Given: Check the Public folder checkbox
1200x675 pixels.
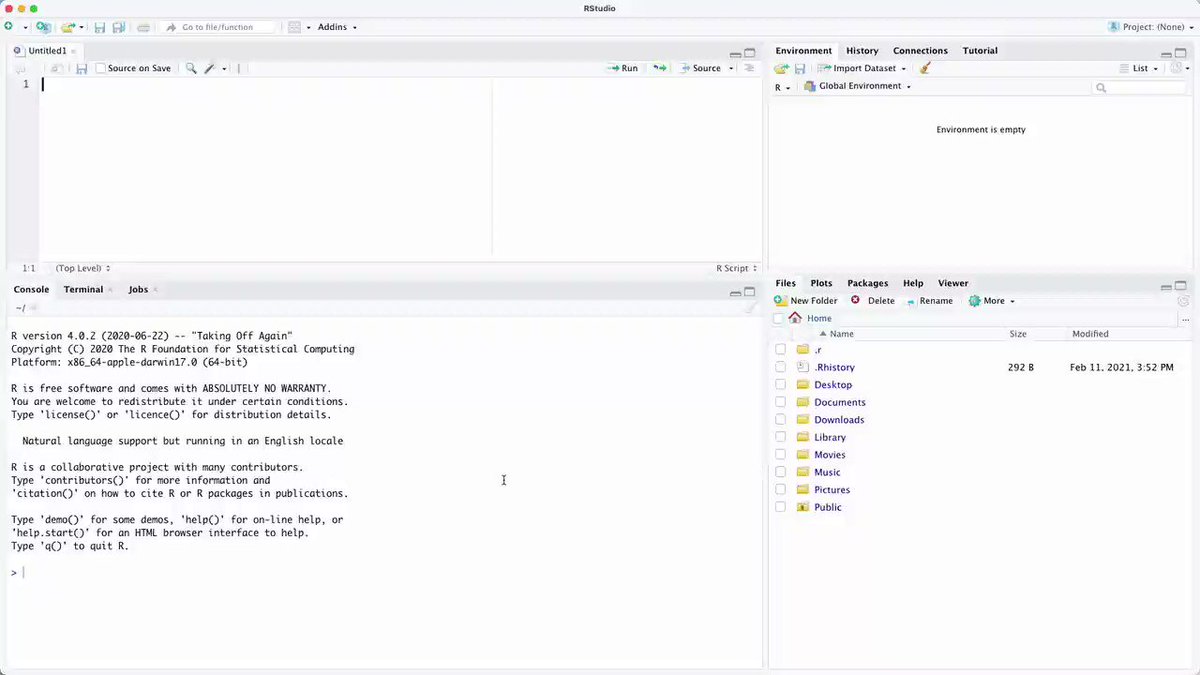Looking at the screenshot, I should 781,507.
